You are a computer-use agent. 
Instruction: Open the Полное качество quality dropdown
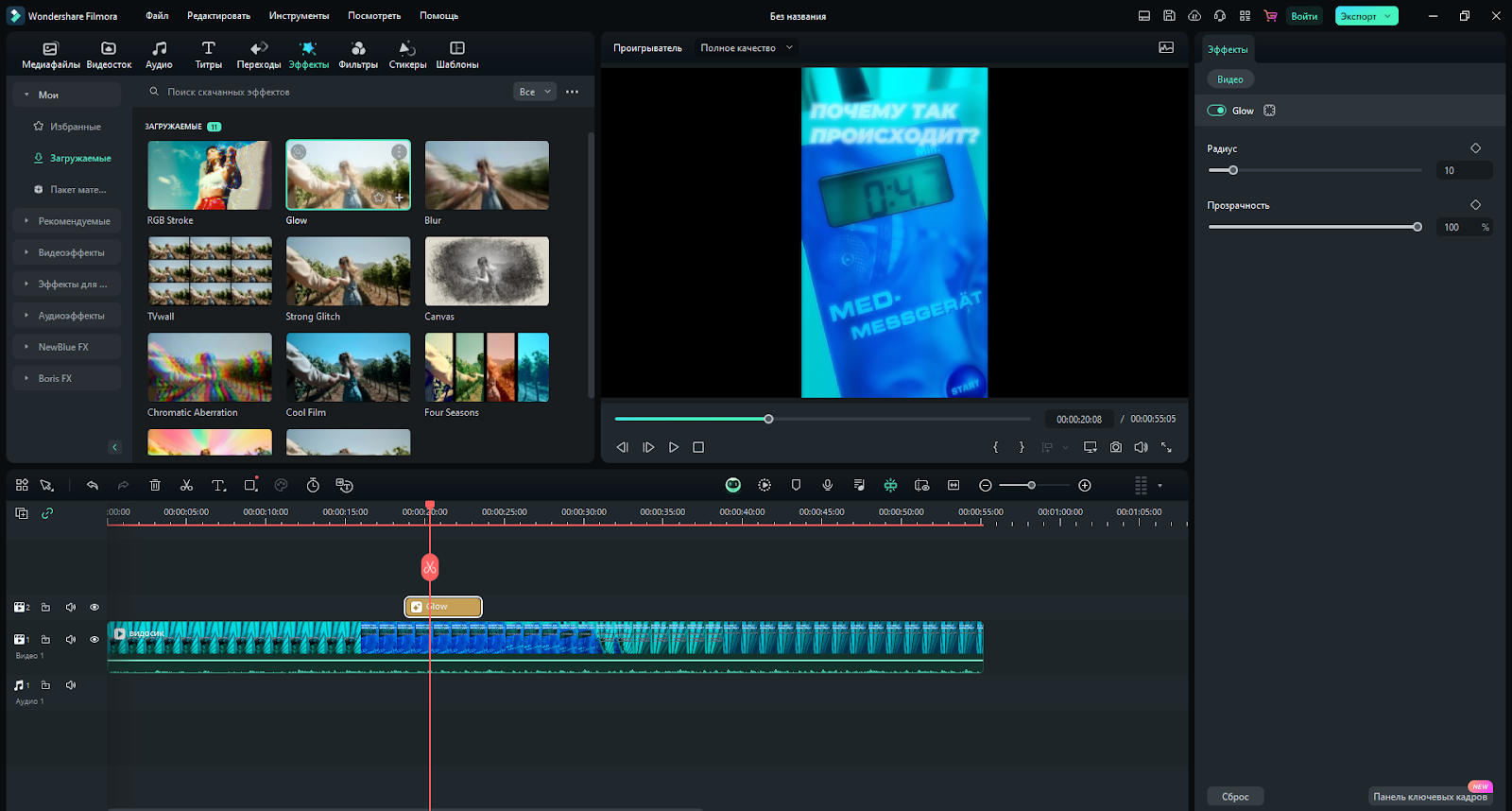(x=747, y=47)
